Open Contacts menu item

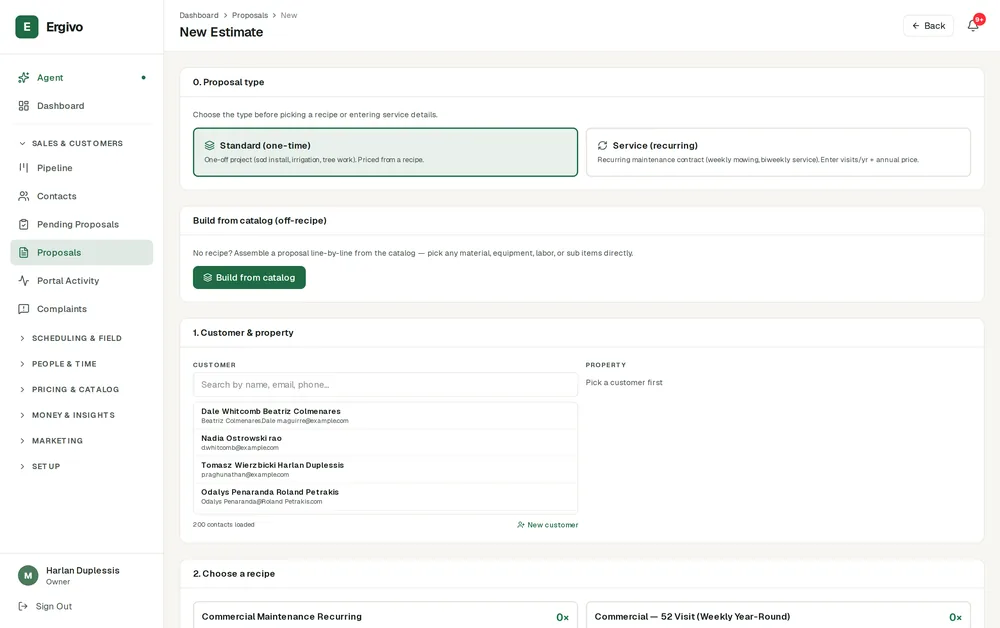[82, 196]
